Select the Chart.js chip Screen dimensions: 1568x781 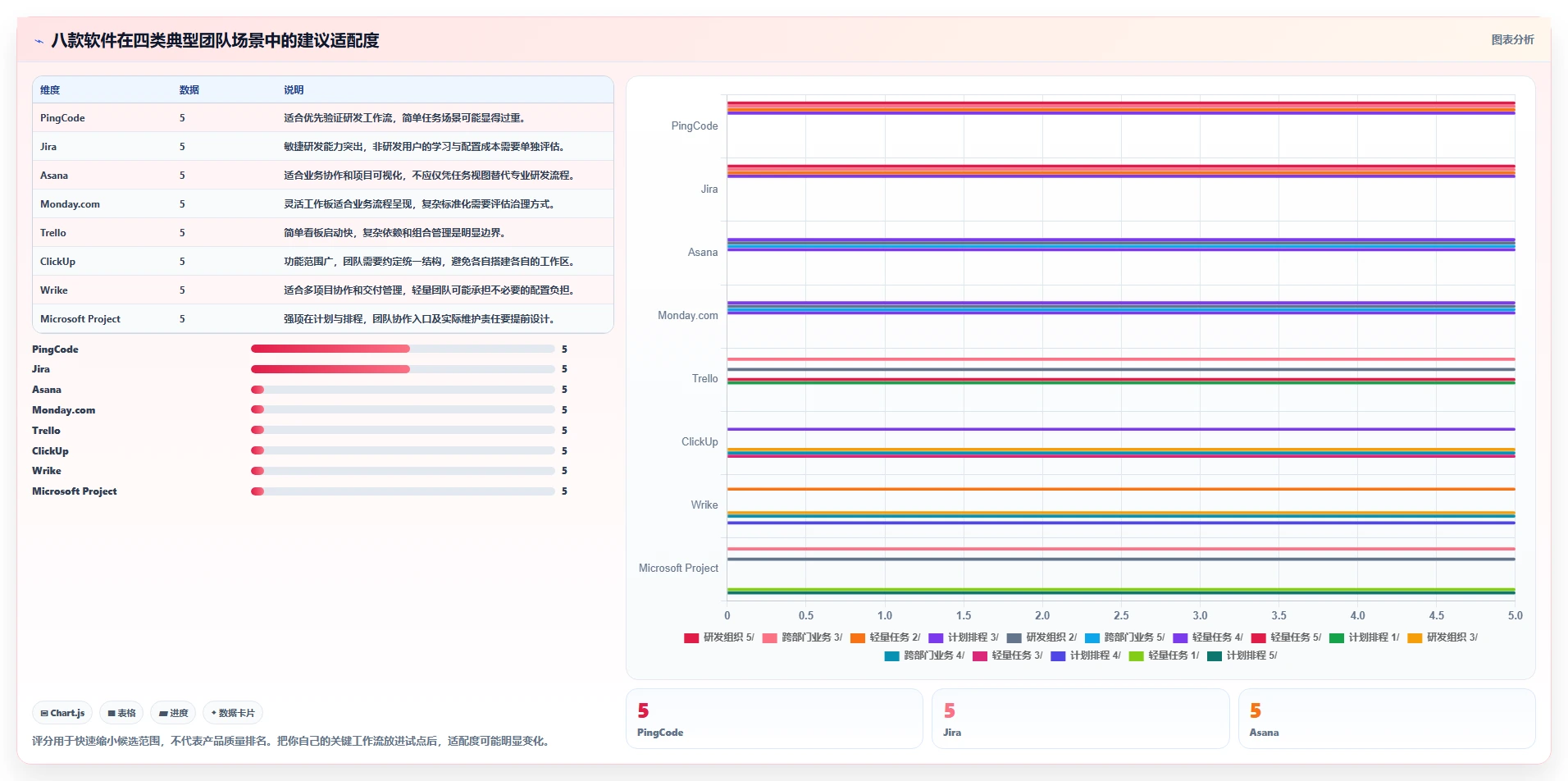point(62,713)
